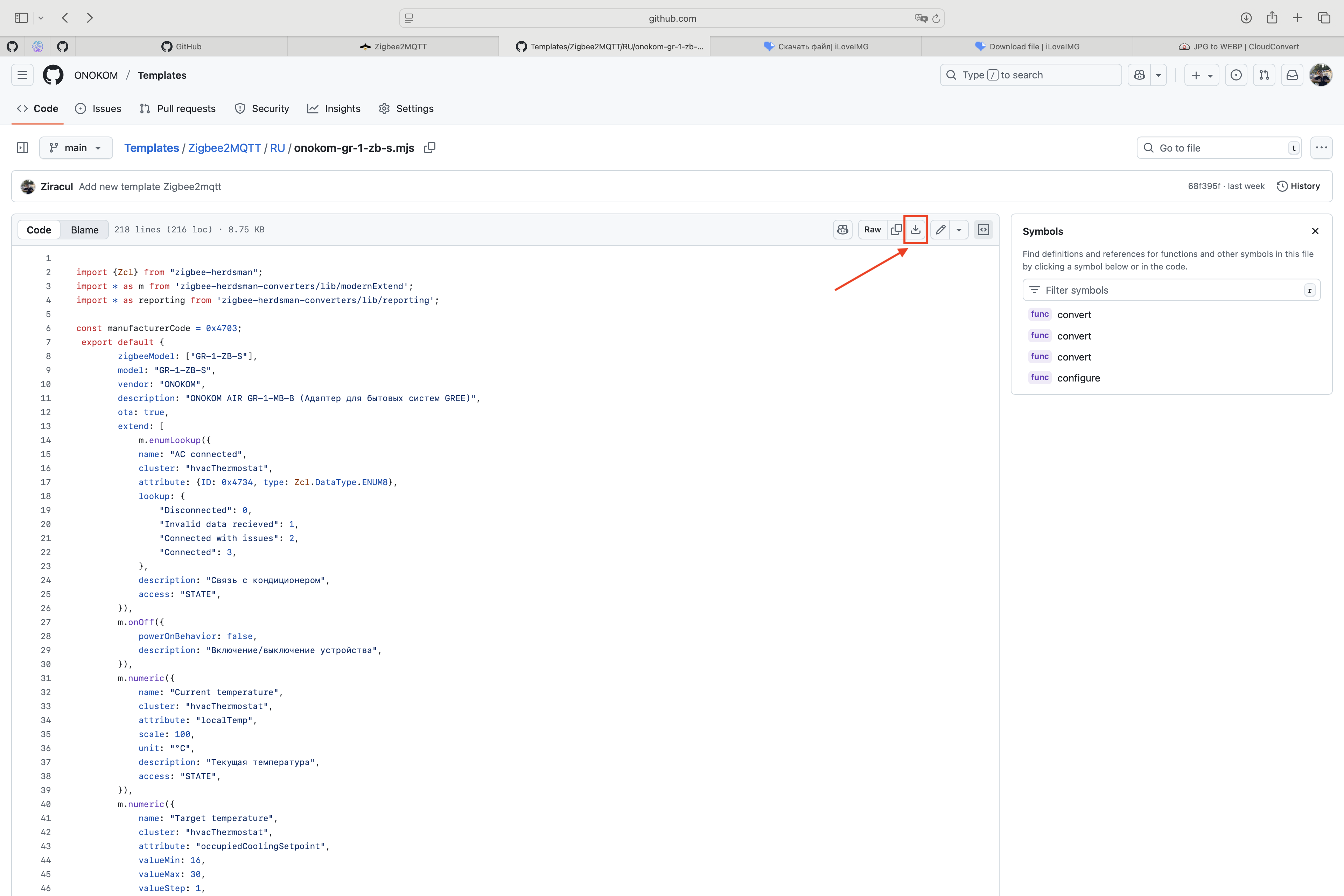Switch to Zigbee2MQTT browser tab

[x=393, y=47]
